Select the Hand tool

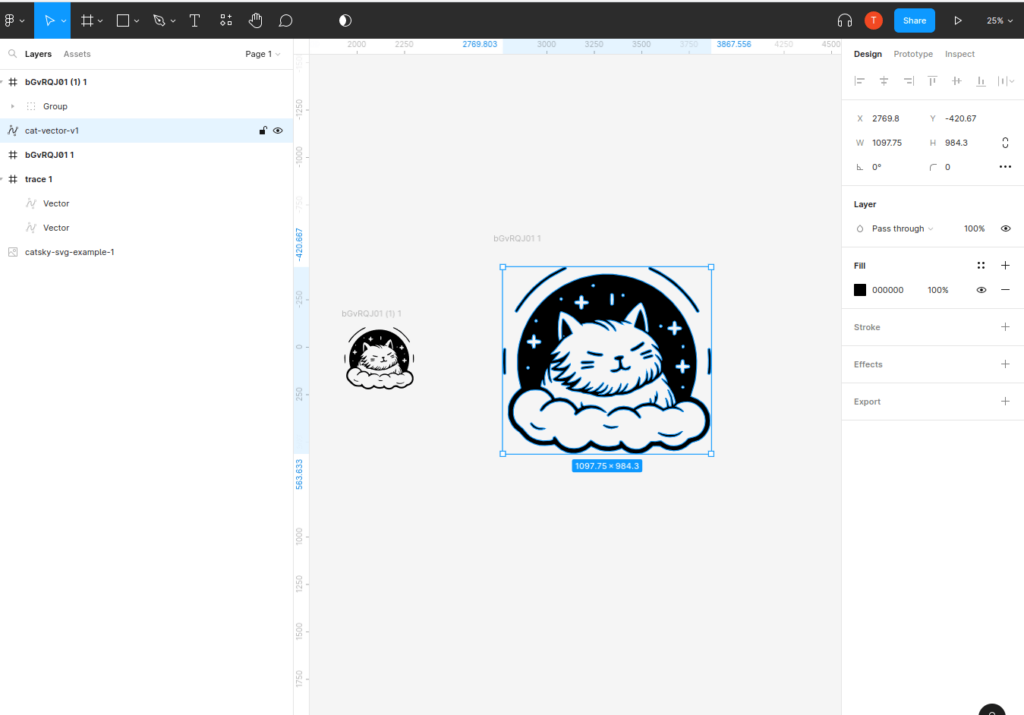pyautogui.click(x=255, y=20)
